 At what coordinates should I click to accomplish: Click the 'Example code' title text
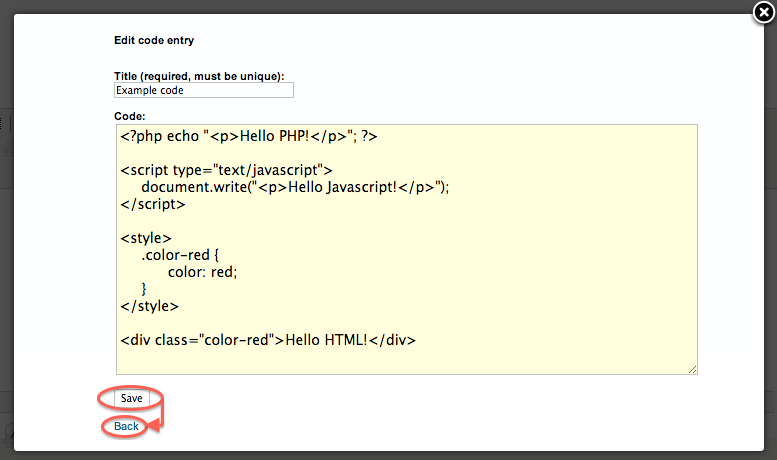tap(150, 90)
